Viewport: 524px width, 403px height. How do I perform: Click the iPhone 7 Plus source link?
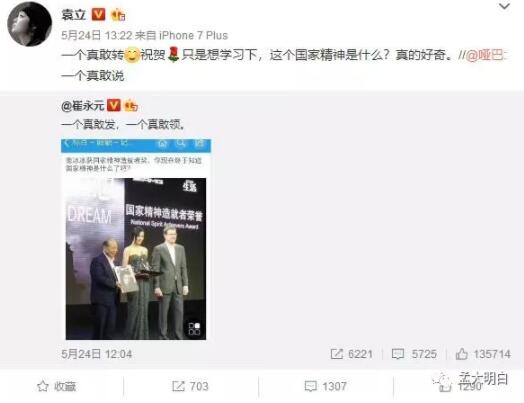tap(193, 35)
